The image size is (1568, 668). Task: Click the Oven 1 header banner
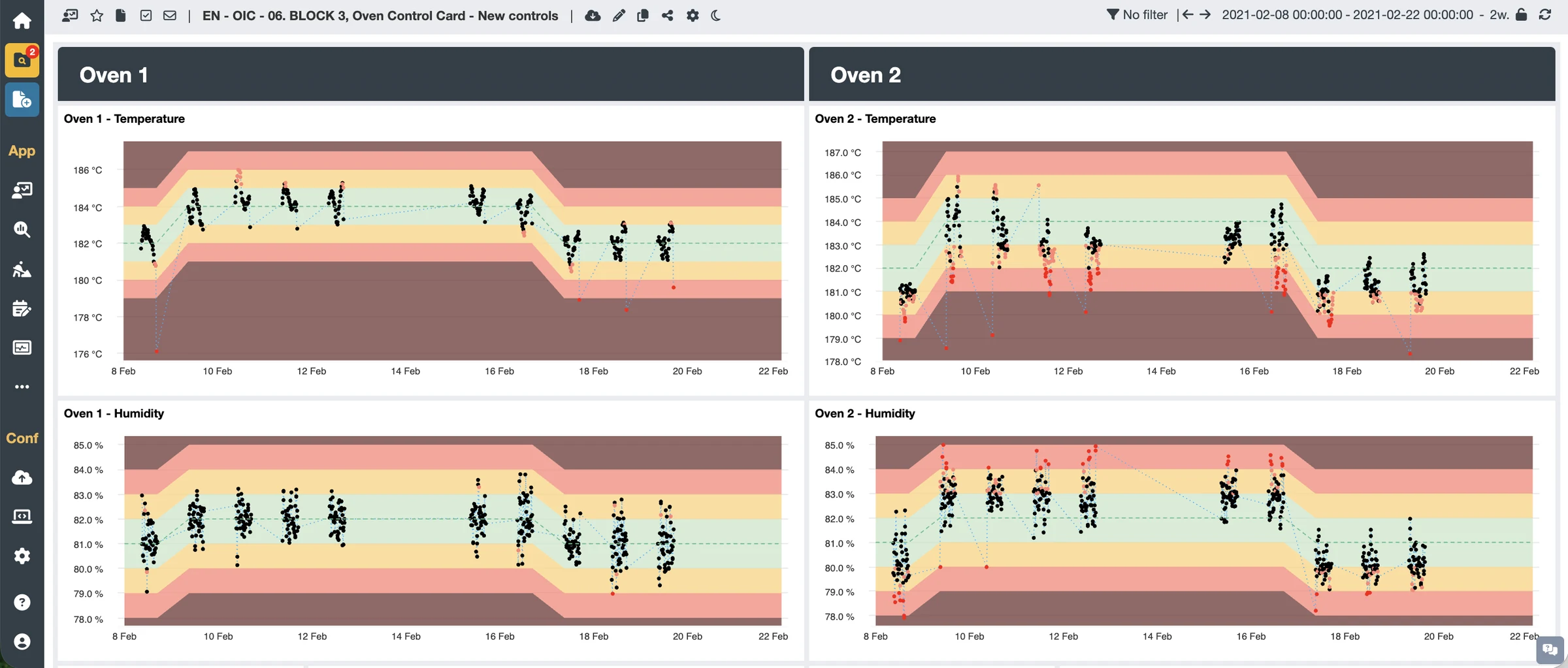(431, 74)
